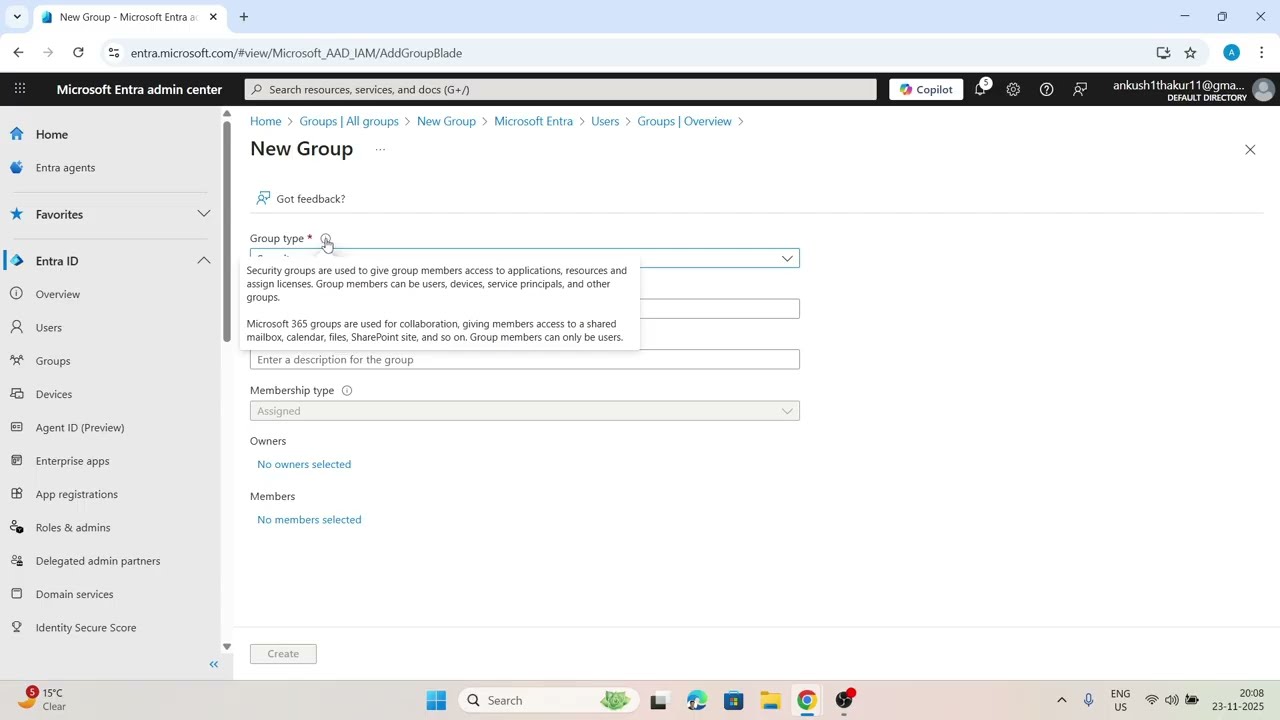The width and height of the screenshot is (1280, 720).
Task: Click the Create button
Action: click(283, 654)
